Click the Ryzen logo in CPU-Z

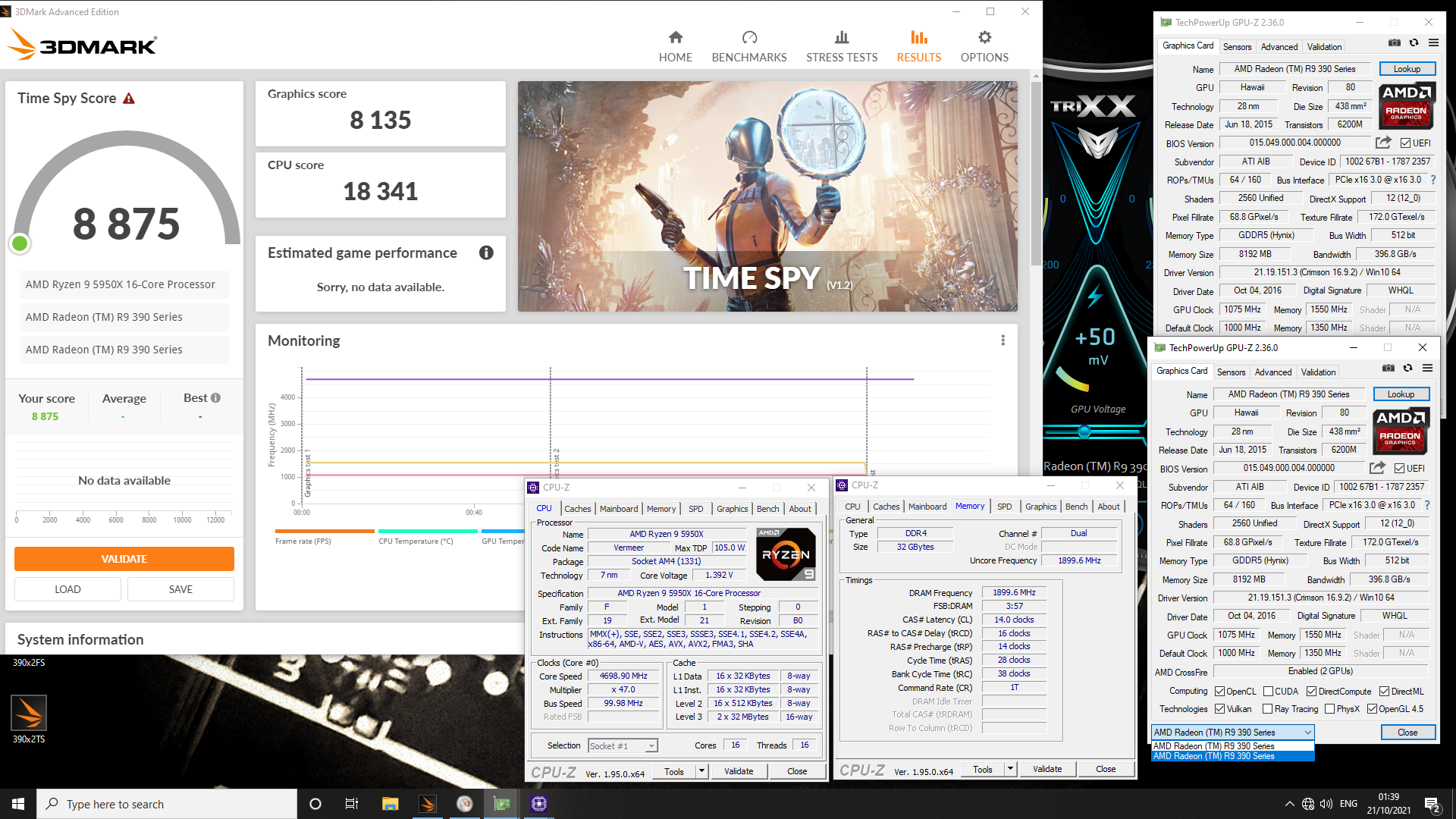click(x=786, y=554)
